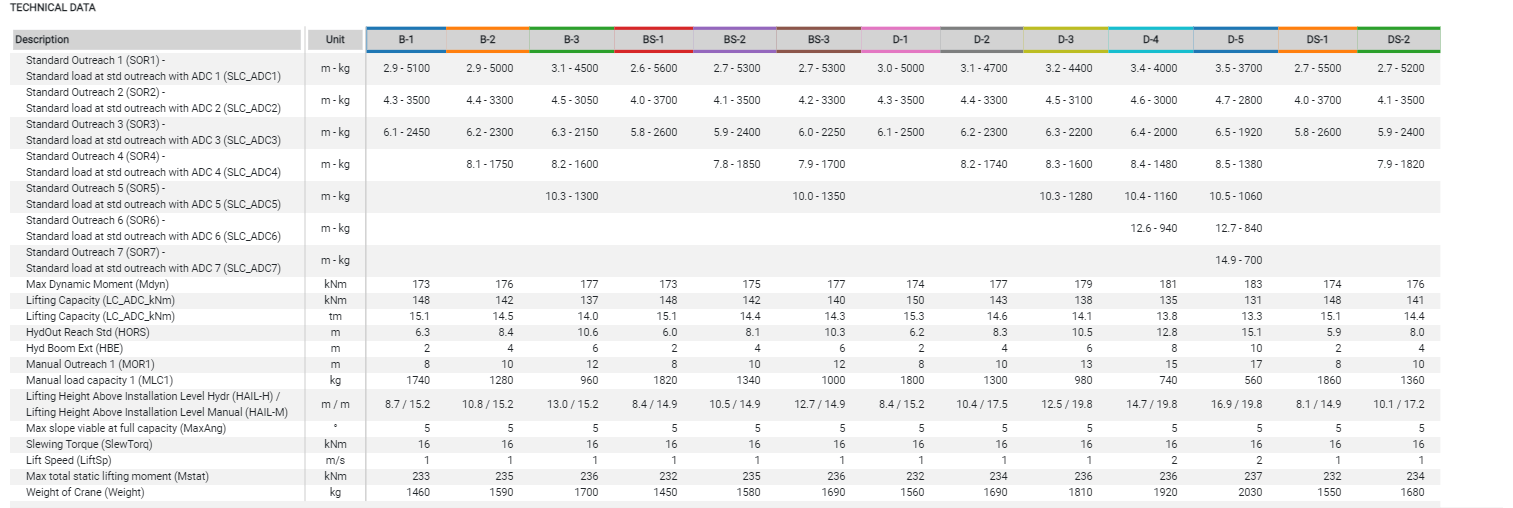Click the 2030 crane weight value
This screenshot has height=508, width=1513.
click(x=1235, y=492)
